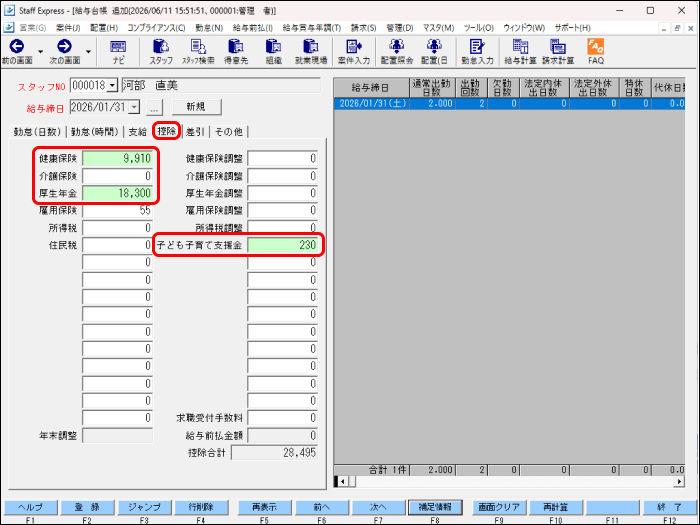Viewport: 700px width, 525px height.
Task: Click the 給与締日 column header in grid
Action: tap(371, 88)
